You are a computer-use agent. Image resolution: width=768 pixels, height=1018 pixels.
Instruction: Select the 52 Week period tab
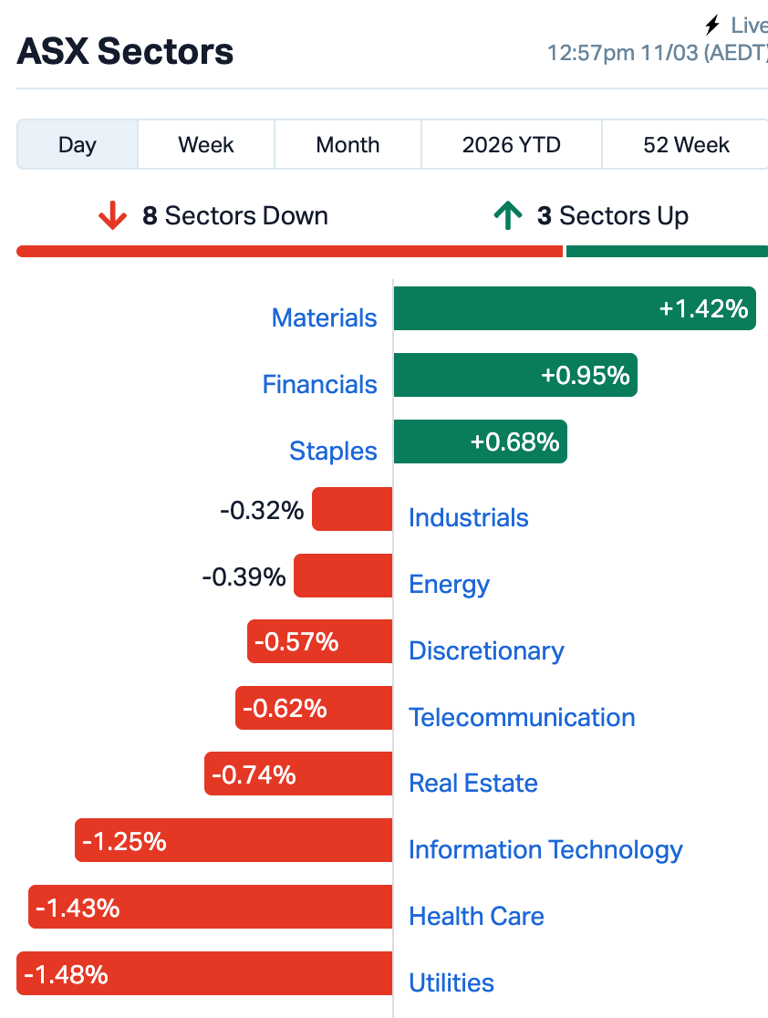click(x=686, y=144)
